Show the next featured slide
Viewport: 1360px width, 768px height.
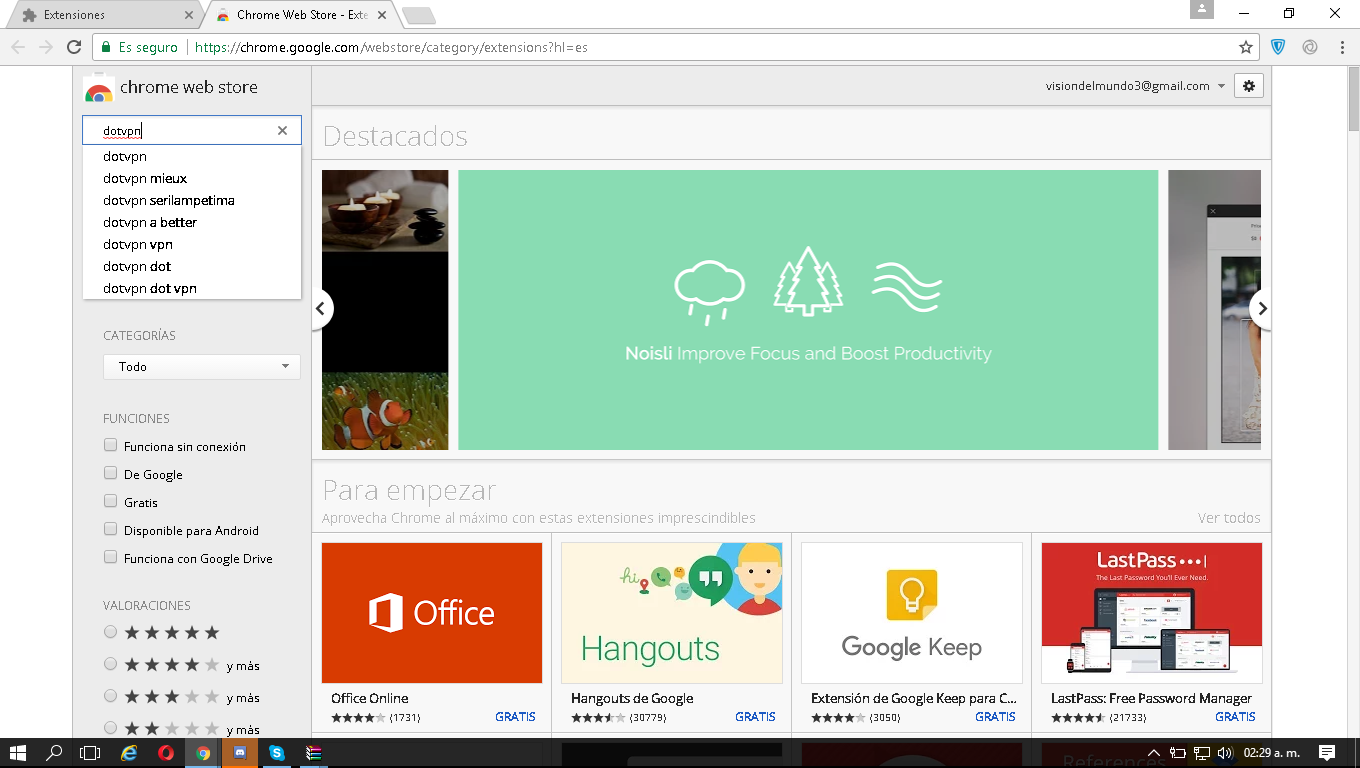coord(1262,309)
